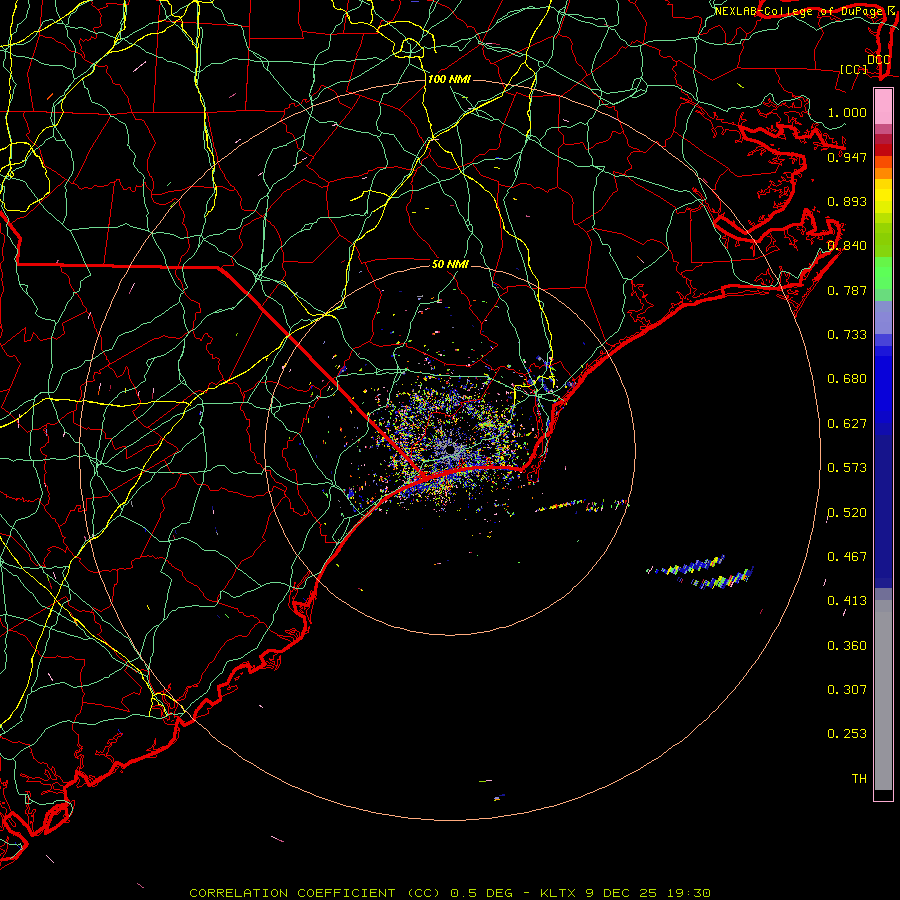The width and height of the screenshot is (900, 900).
Task: Click the [CC] label above the color scale
Action: click(854, 69)
